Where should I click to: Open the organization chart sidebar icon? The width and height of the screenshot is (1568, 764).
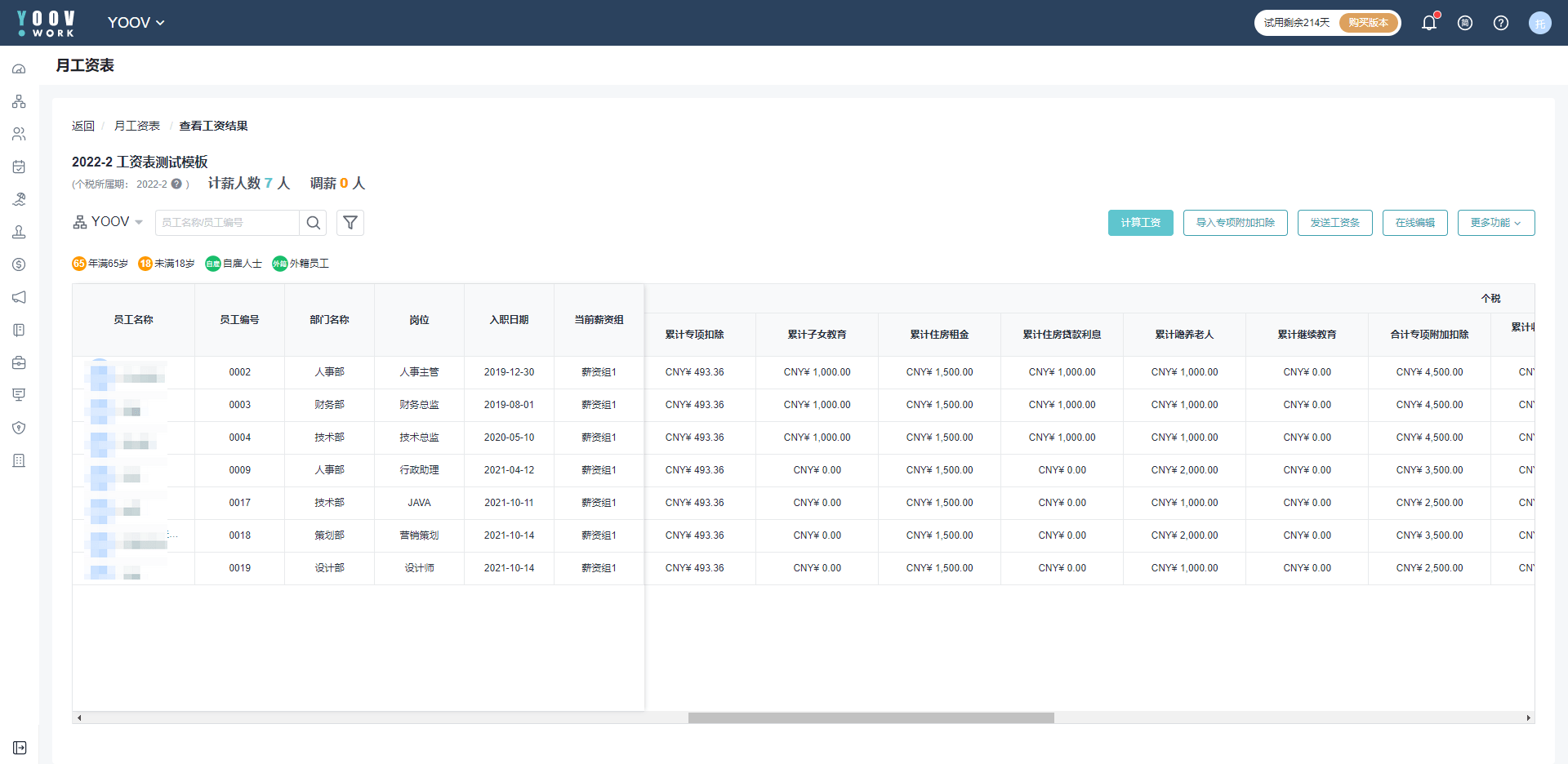pos(19,101)
